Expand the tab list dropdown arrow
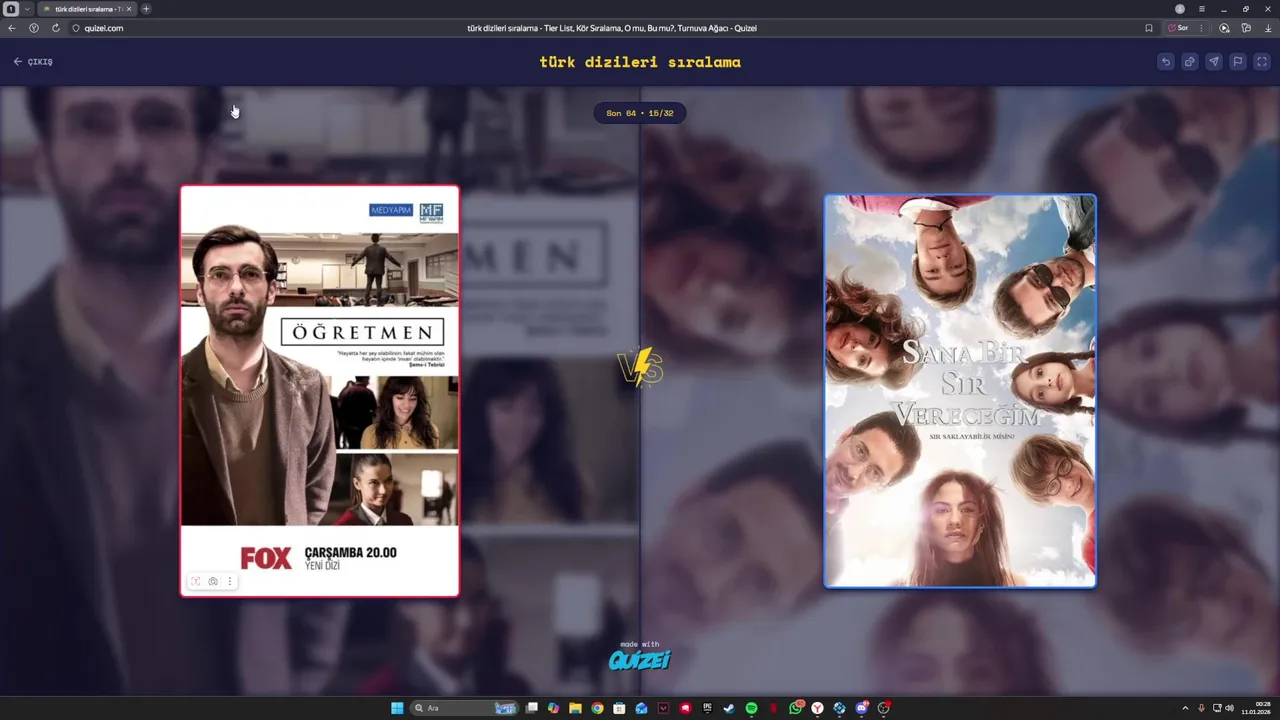 tap(27, 9)
